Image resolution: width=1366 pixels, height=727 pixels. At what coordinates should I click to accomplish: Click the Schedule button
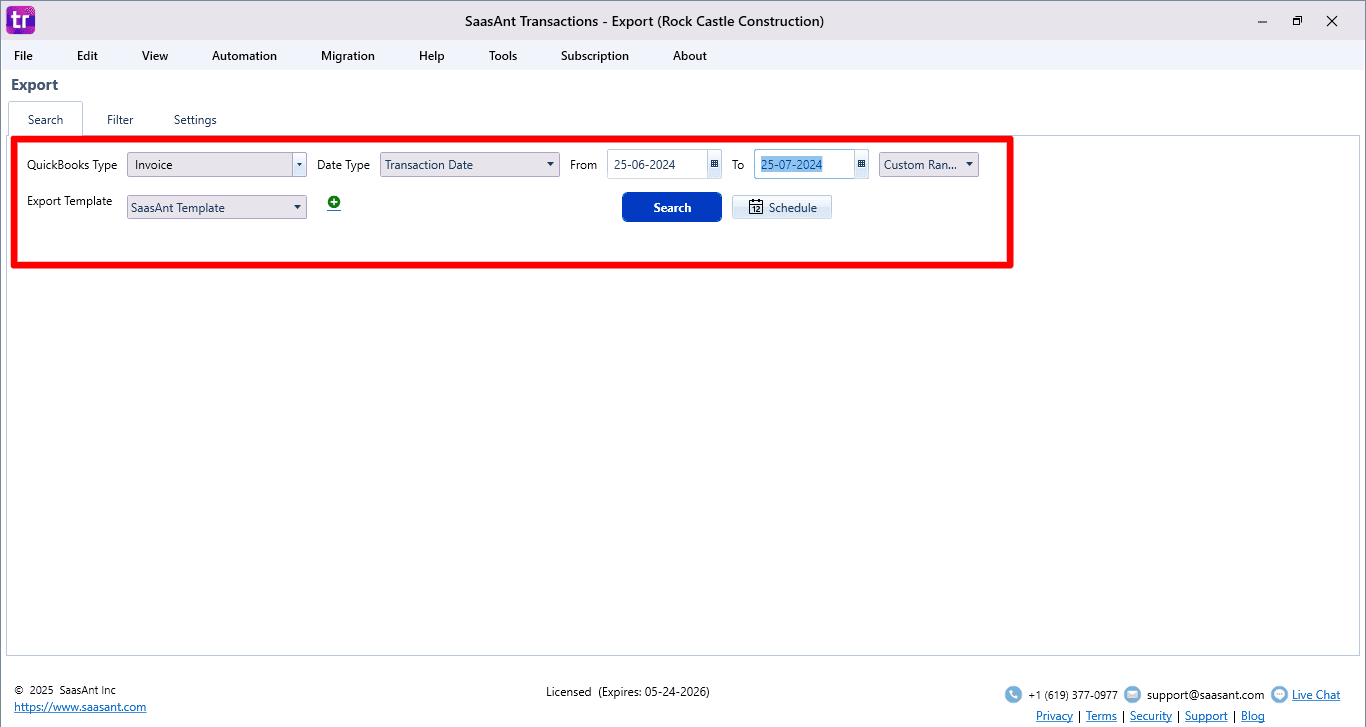click(x=781, y=207)
